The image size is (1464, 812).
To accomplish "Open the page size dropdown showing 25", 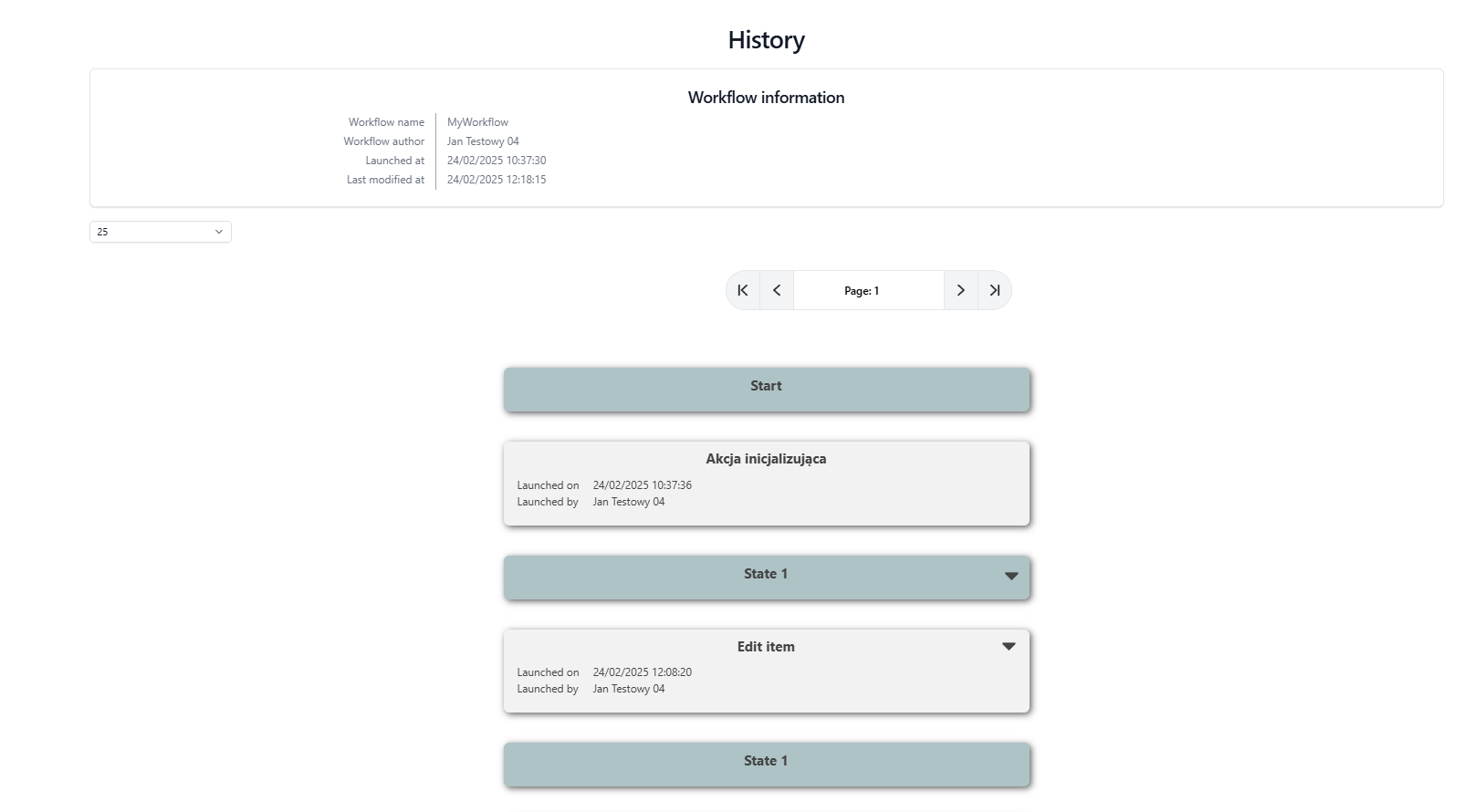I will 160,232.
